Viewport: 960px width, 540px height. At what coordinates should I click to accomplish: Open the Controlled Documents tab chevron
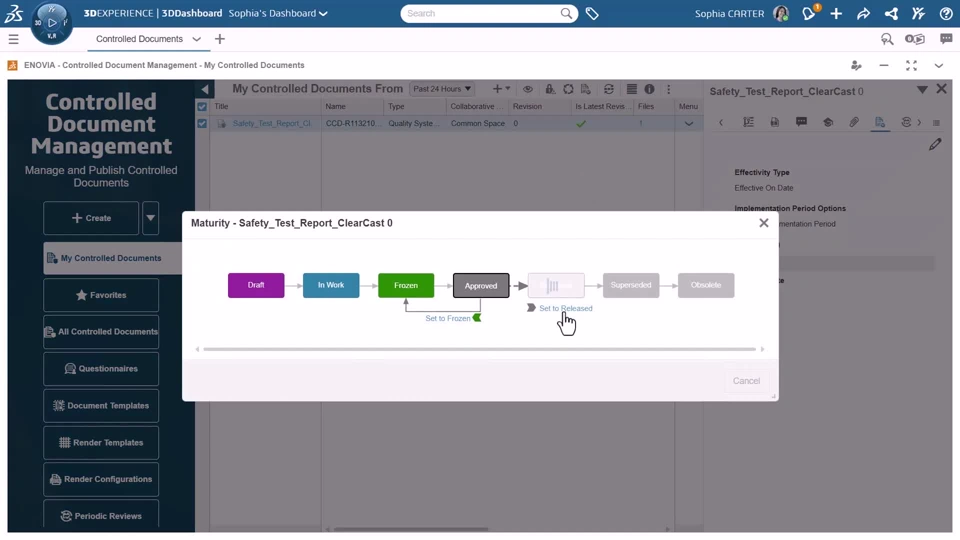pos(197,39)
